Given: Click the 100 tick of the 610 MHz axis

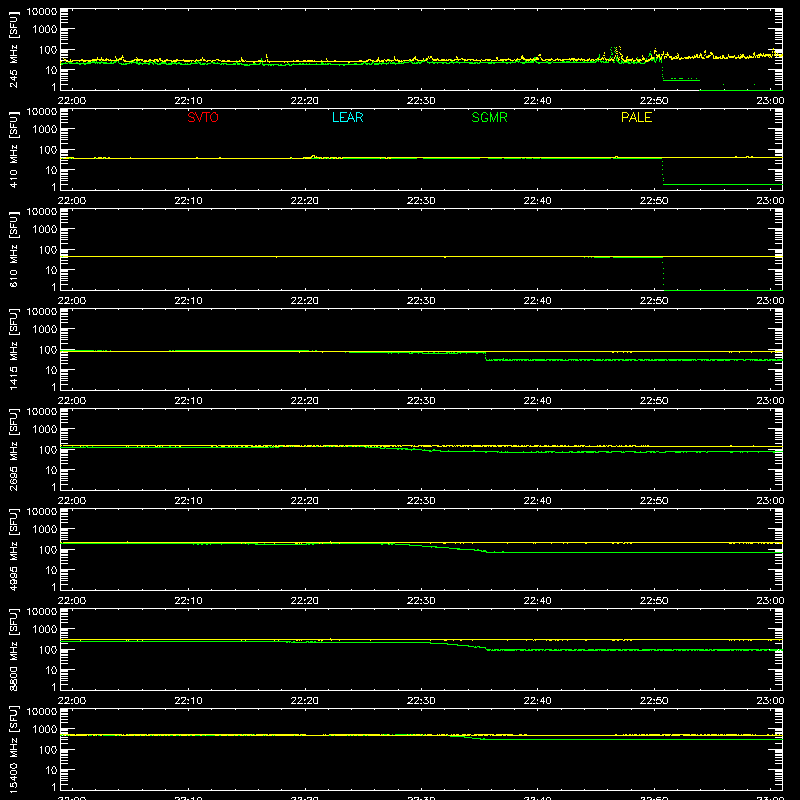Looking at the screenshot, I should pos(48,250).
